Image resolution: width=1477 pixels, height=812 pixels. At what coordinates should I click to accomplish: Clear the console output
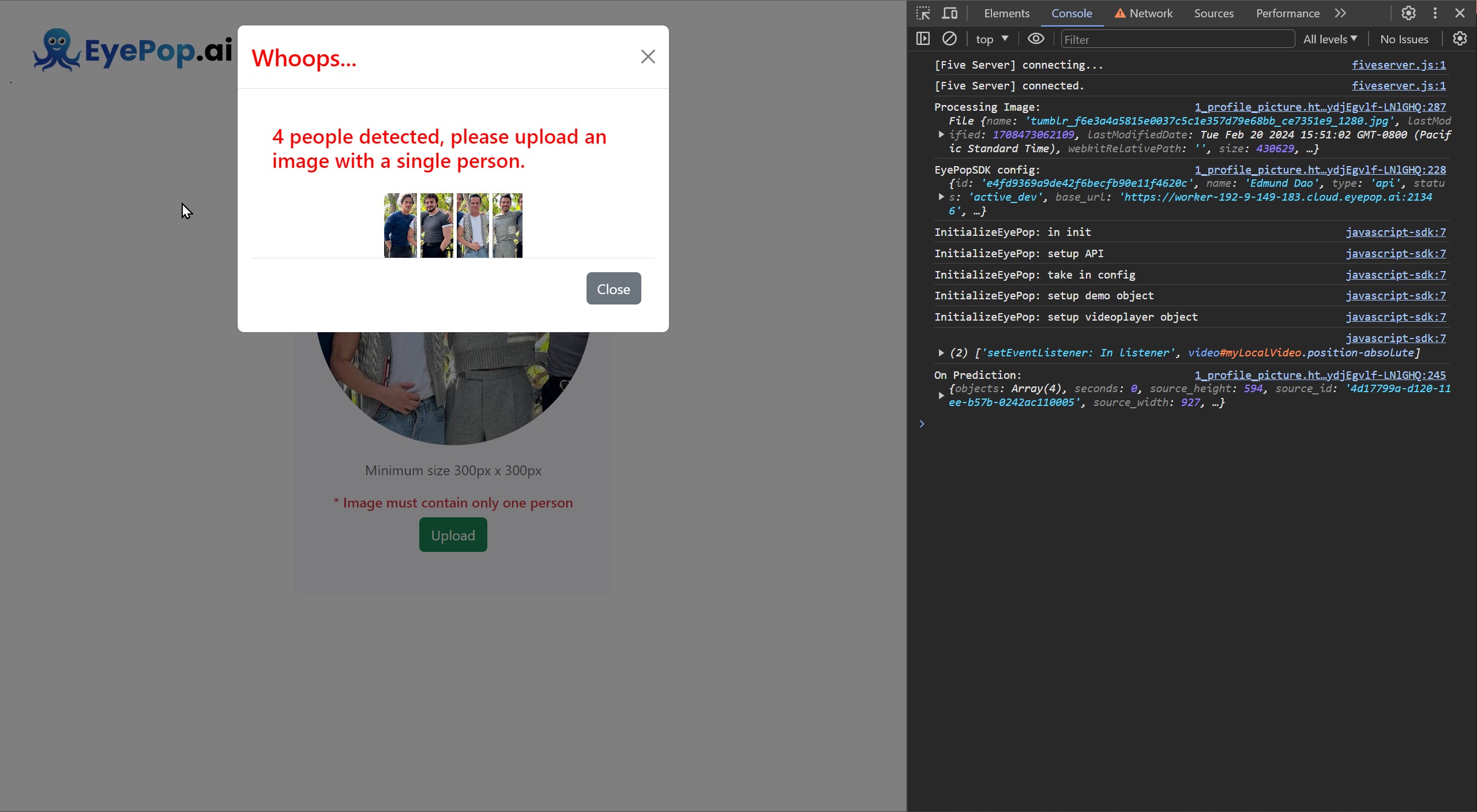tap(949, 39)
